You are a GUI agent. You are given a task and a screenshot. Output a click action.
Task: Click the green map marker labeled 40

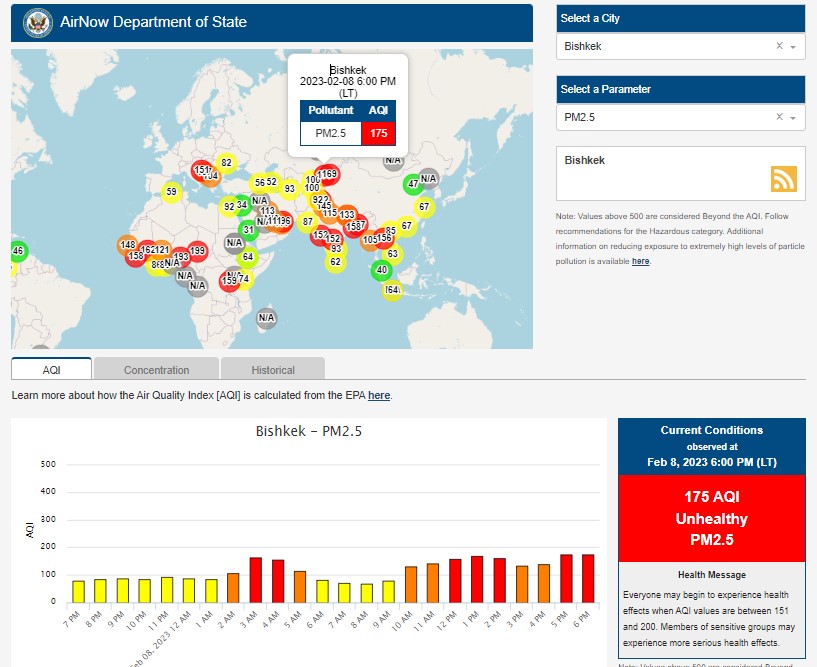coord(381,270)
